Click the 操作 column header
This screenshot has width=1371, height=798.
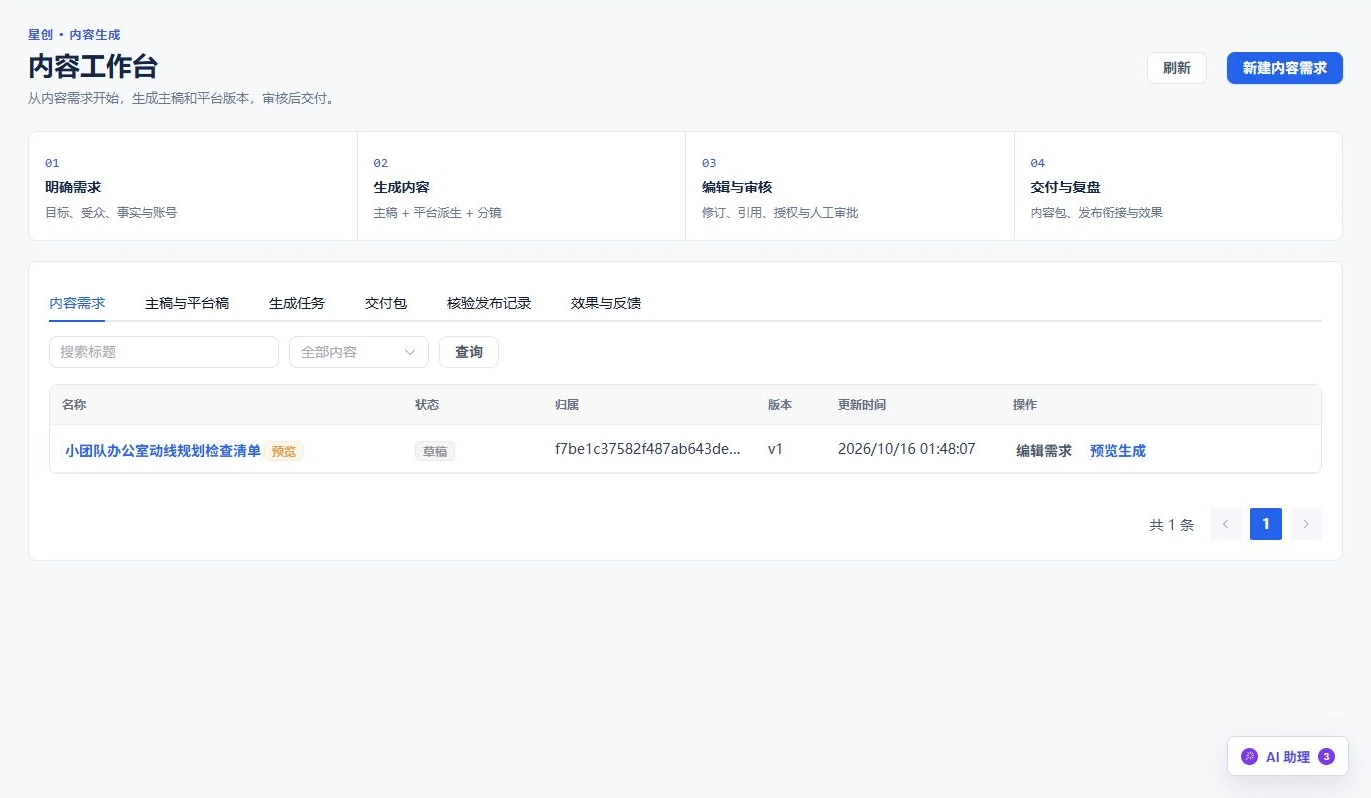(x=1025, y=405)
